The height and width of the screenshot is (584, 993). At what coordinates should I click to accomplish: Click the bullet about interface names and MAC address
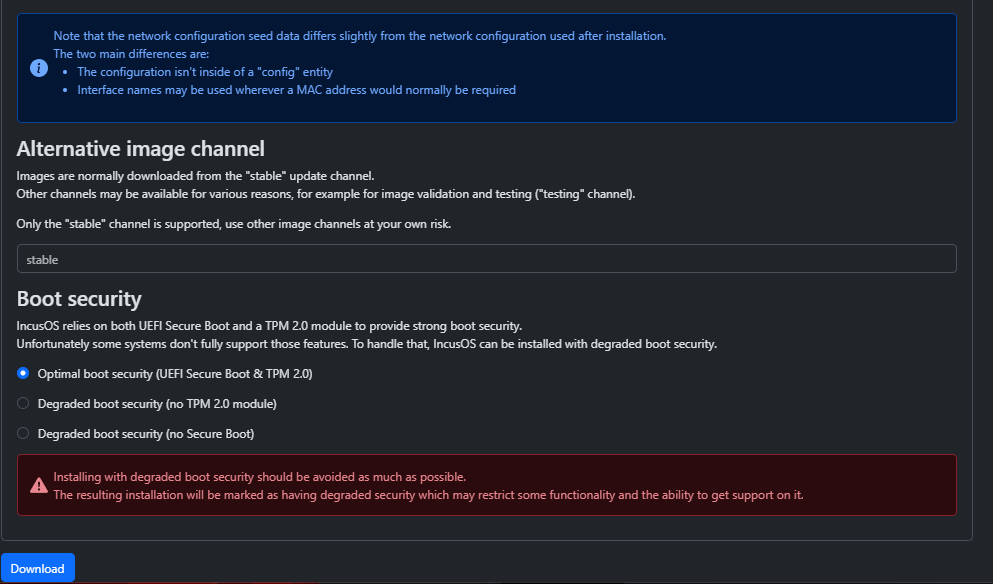pyautogui.click(x=296, y=90)
